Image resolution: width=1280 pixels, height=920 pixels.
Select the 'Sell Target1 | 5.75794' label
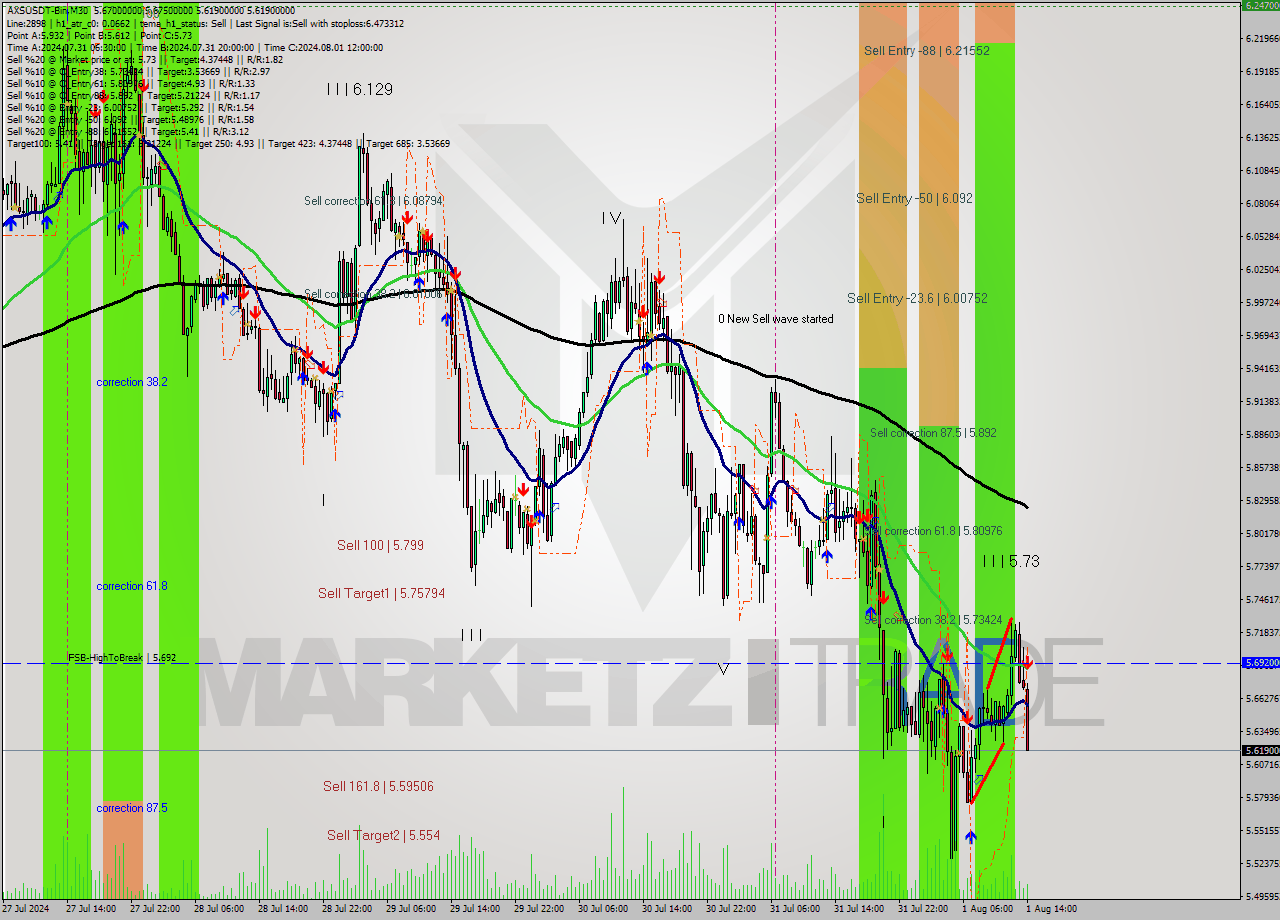381,593
